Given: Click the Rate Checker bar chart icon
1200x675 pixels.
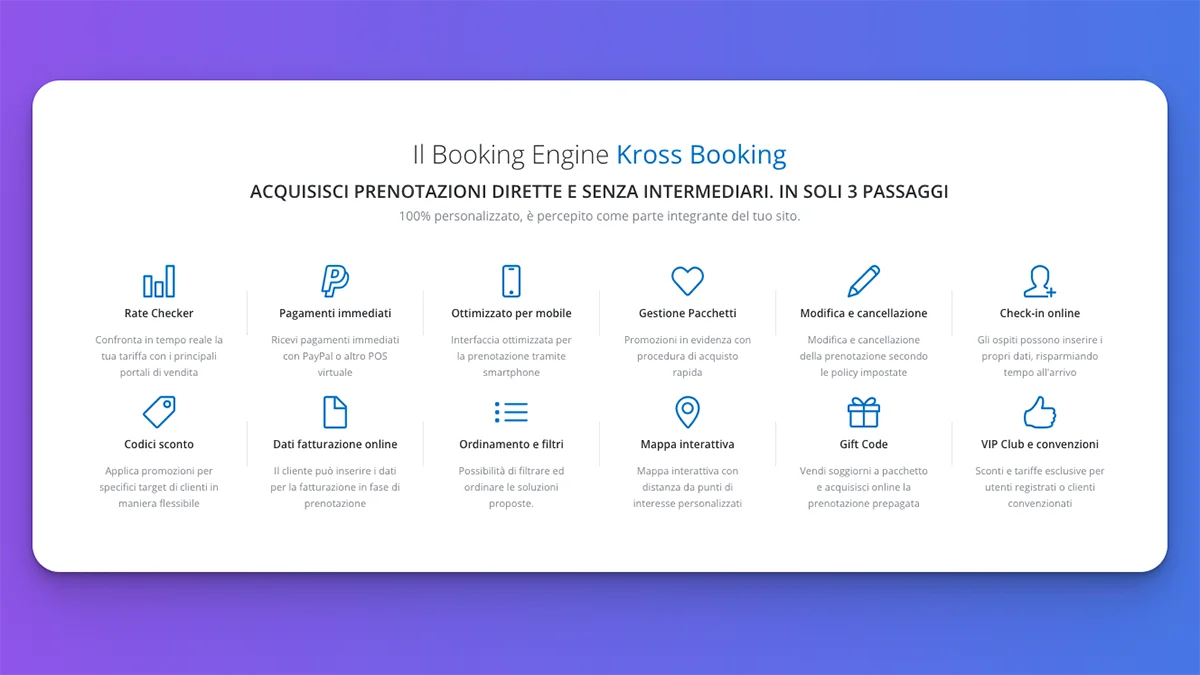Looking at the screenshot, I should pos(159,281).
